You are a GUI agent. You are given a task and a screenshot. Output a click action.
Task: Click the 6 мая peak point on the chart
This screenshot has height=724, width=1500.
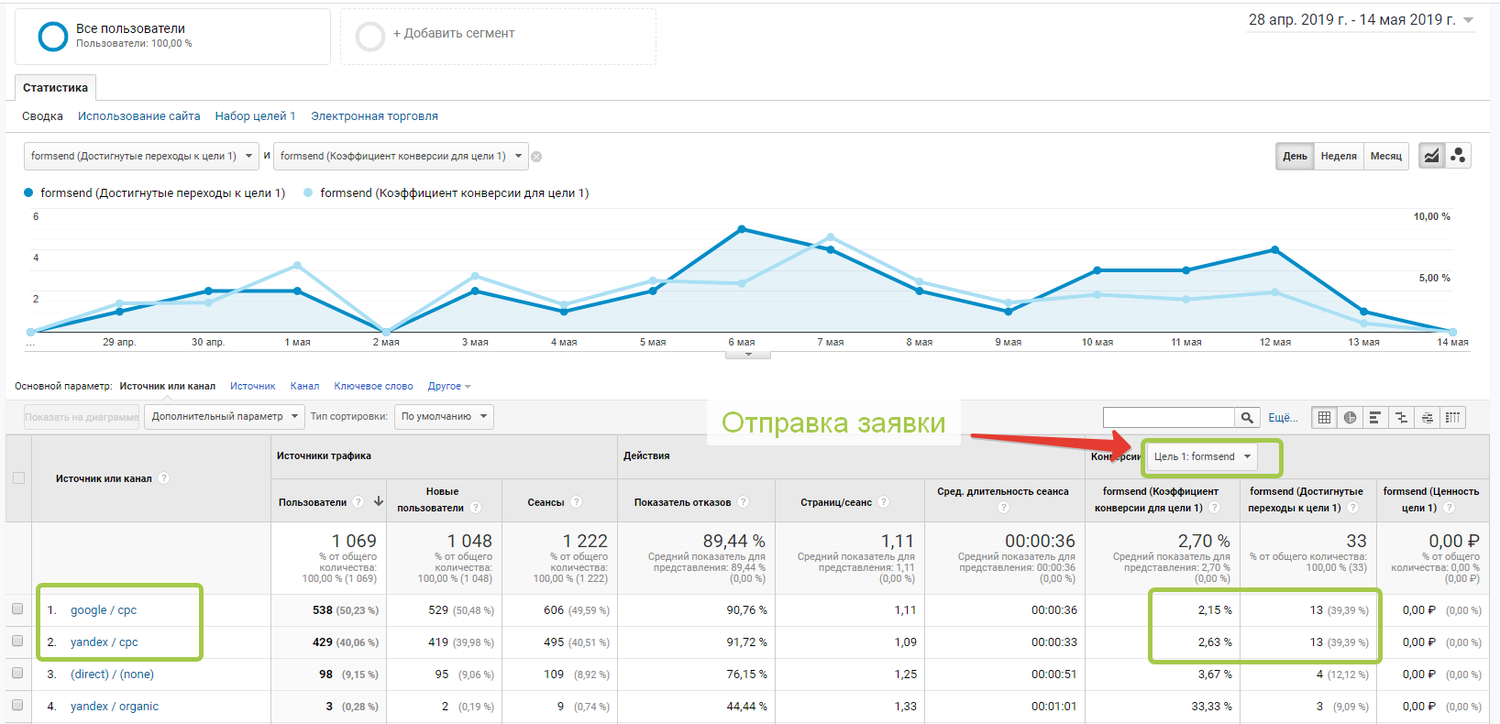(x=741, y=229)
